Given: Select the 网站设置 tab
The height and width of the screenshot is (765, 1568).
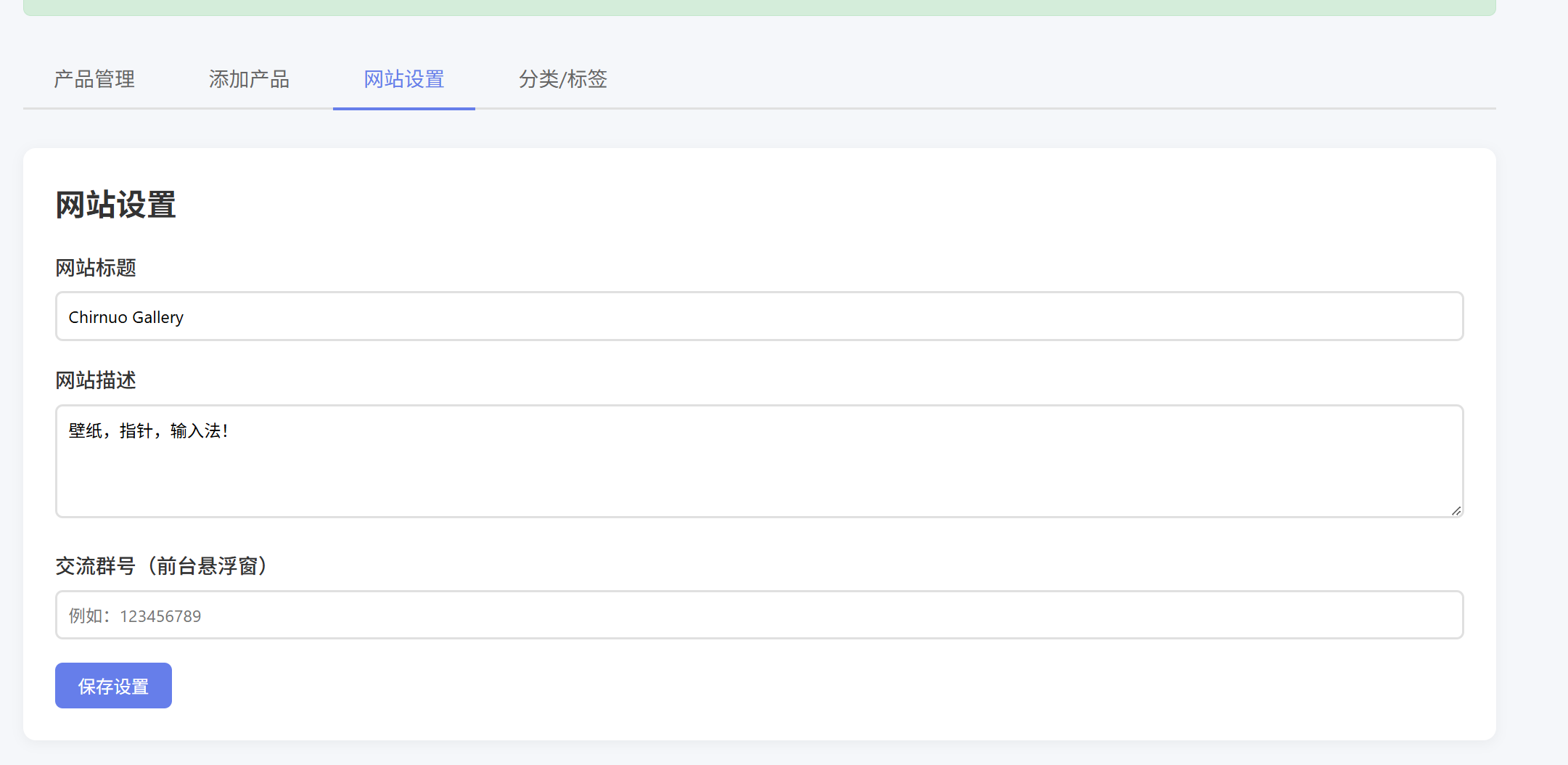Looking at the screenshot, I should 404,79.
